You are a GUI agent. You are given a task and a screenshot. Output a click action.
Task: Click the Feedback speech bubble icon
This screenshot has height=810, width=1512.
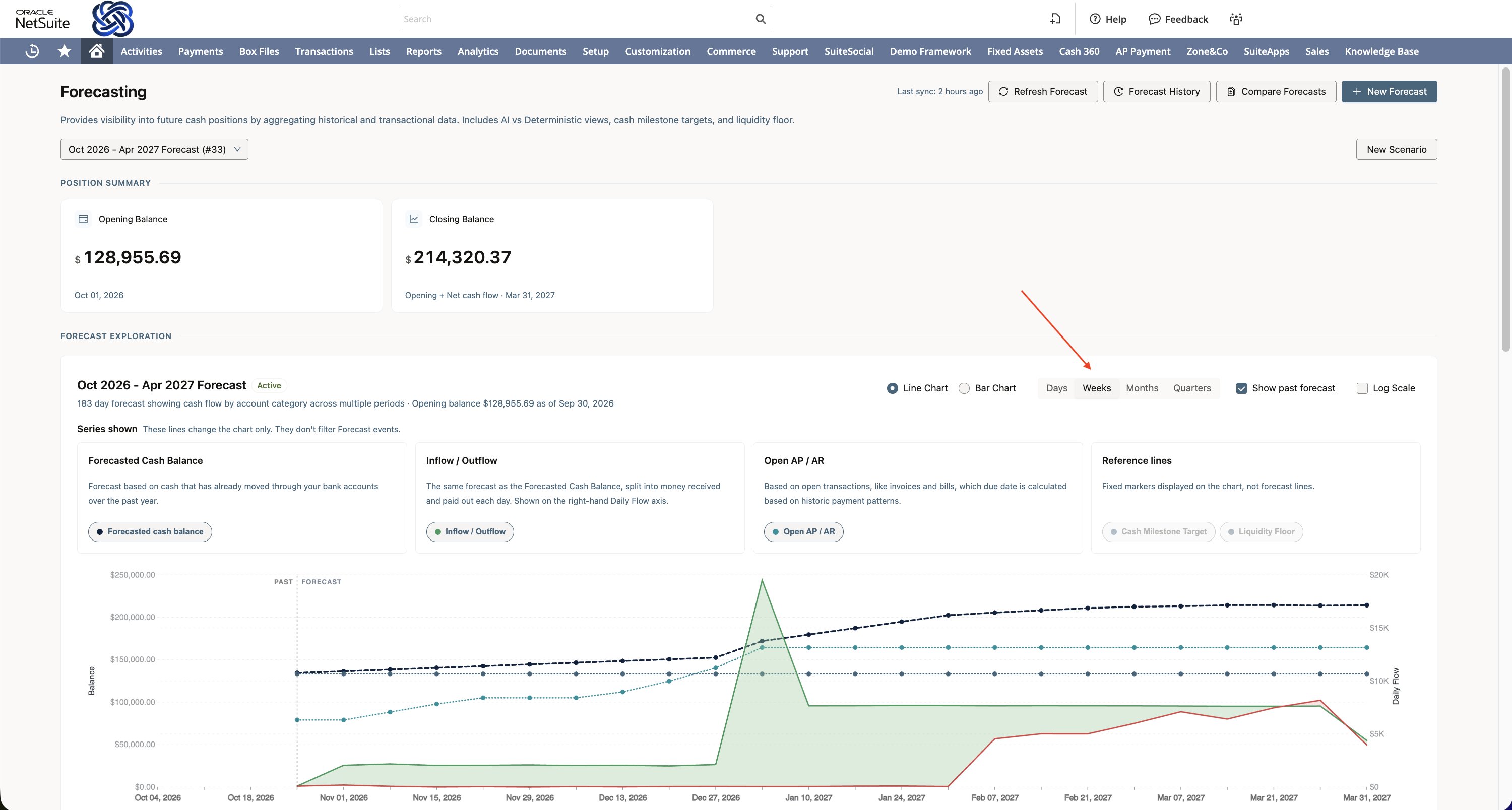tap(1154, 19)
